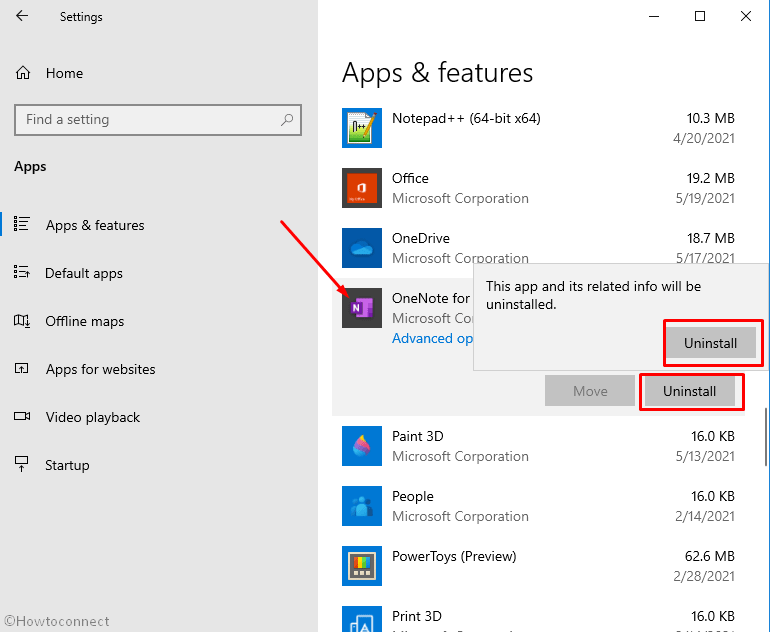Open the Home icon in sidebar
The width and height of the screenshot is (770, 632).
tap(23, 73)
